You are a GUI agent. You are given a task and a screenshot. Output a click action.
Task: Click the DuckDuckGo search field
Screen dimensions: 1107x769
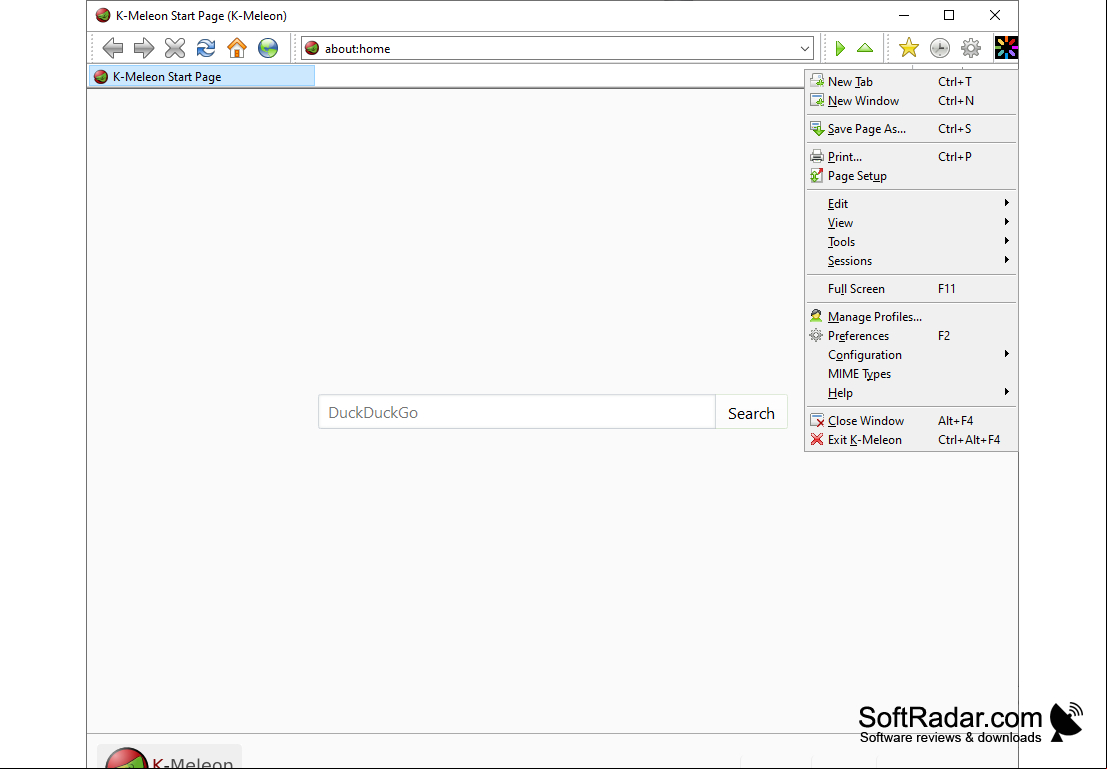(x=517, y=412)
